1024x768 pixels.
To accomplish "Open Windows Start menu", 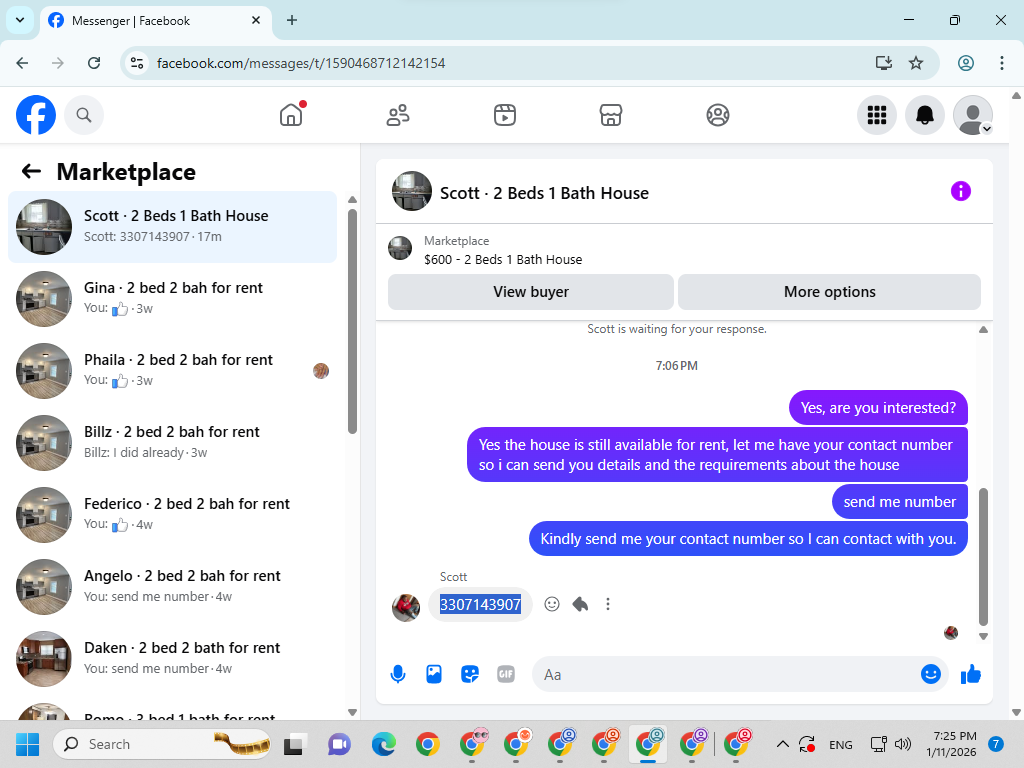I will (x=27, y=744).
